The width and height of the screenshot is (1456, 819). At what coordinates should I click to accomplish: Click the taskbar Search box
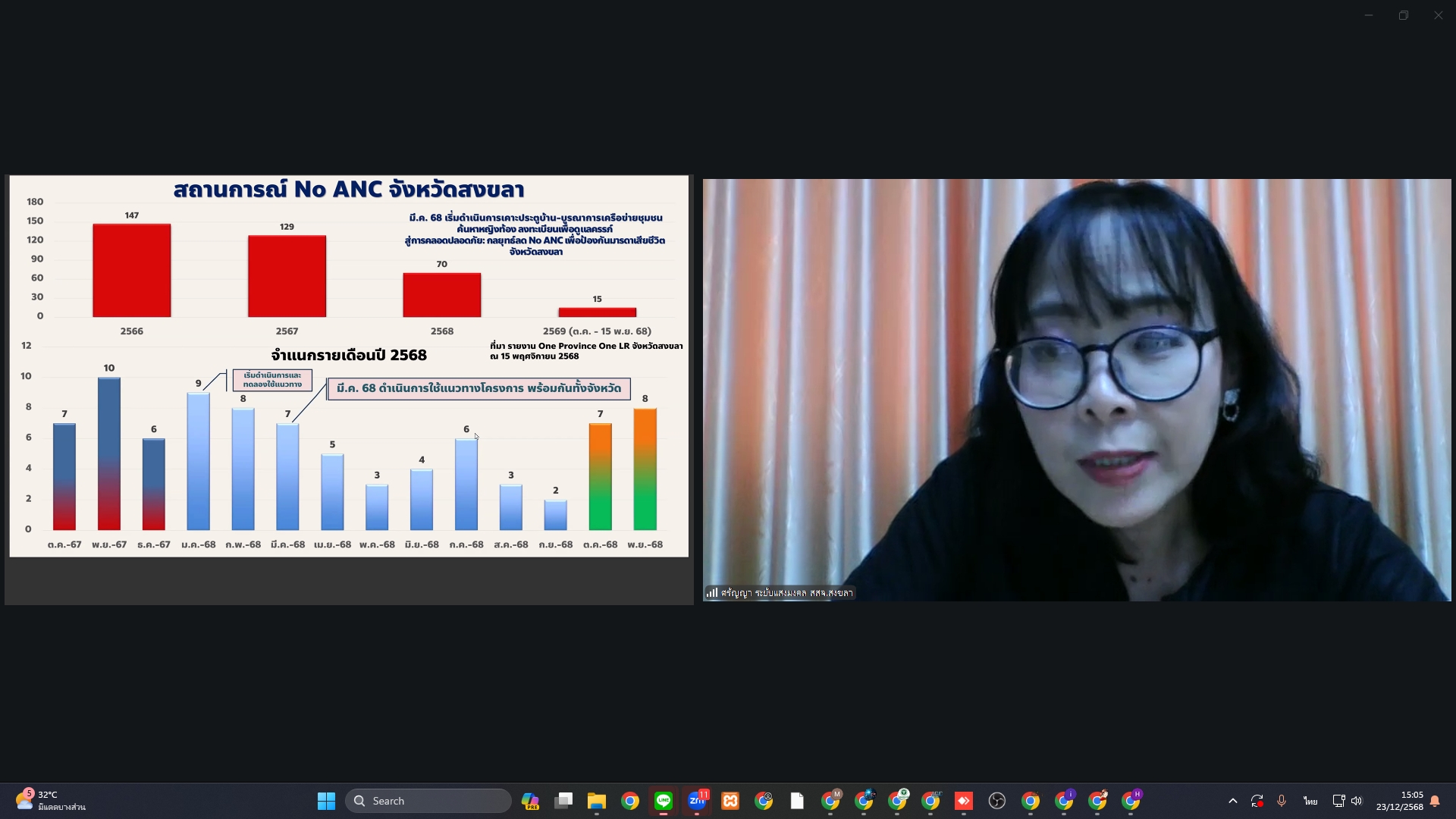[428, 801]
